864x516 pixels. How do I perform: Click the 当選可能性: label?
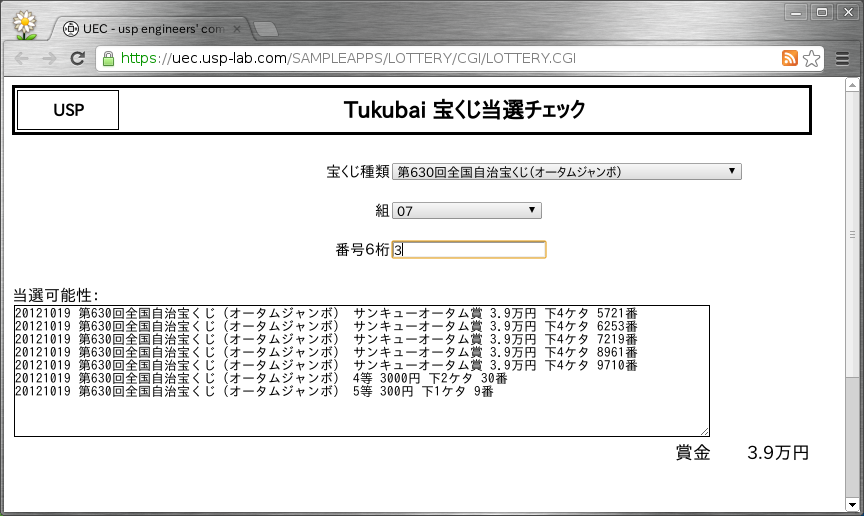tap(55, 295)
